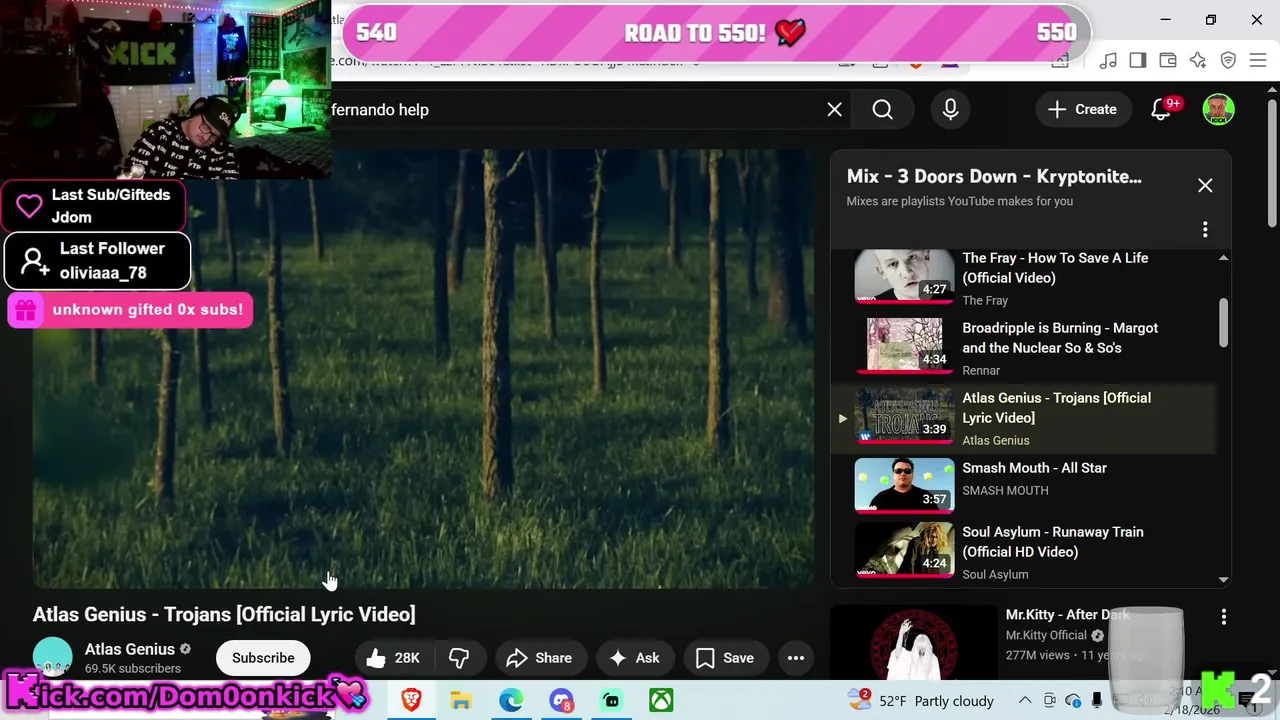Clear the YouTube search text with the X
Image resolution: width=1280 pixels, height=720 pixels.
[834, 110]
